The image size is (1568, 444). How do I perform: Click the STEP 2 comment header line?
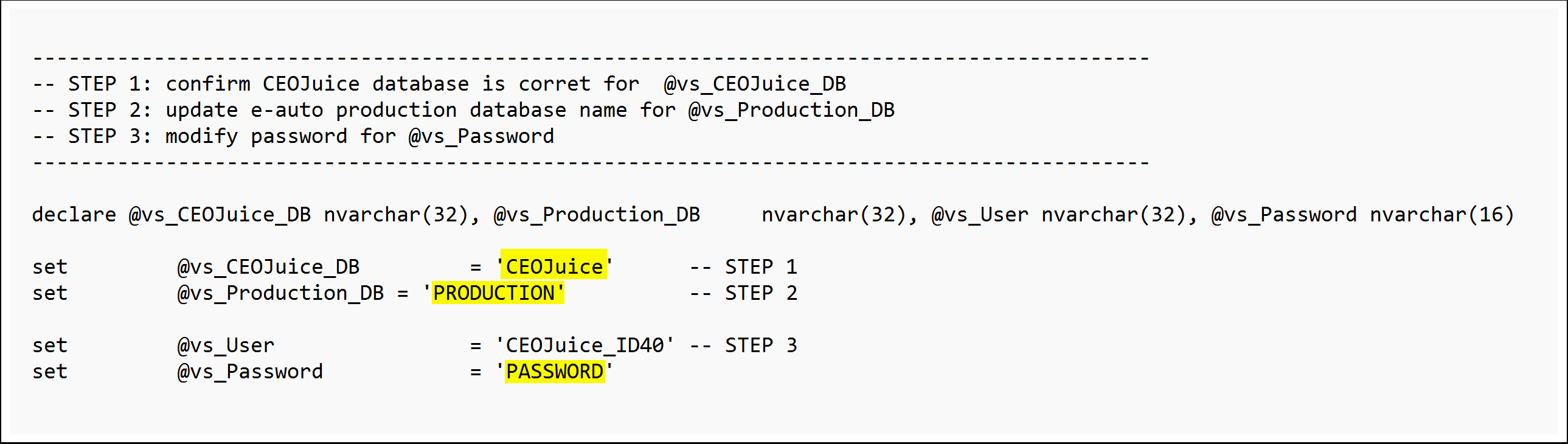click(463, 110)
